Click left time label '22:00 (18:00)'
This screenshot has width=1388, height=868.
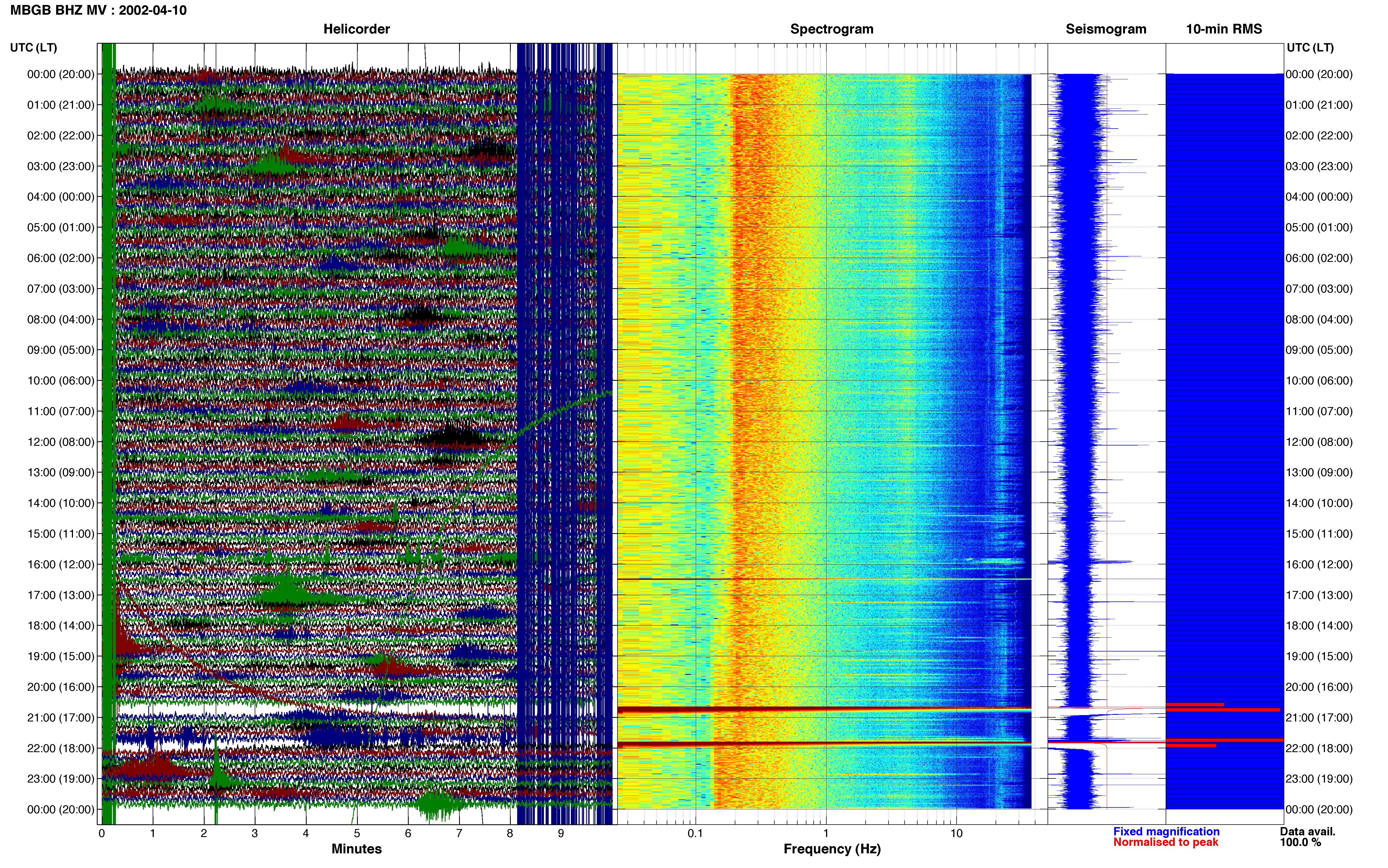pyautogui.click(x=61, y=748)
